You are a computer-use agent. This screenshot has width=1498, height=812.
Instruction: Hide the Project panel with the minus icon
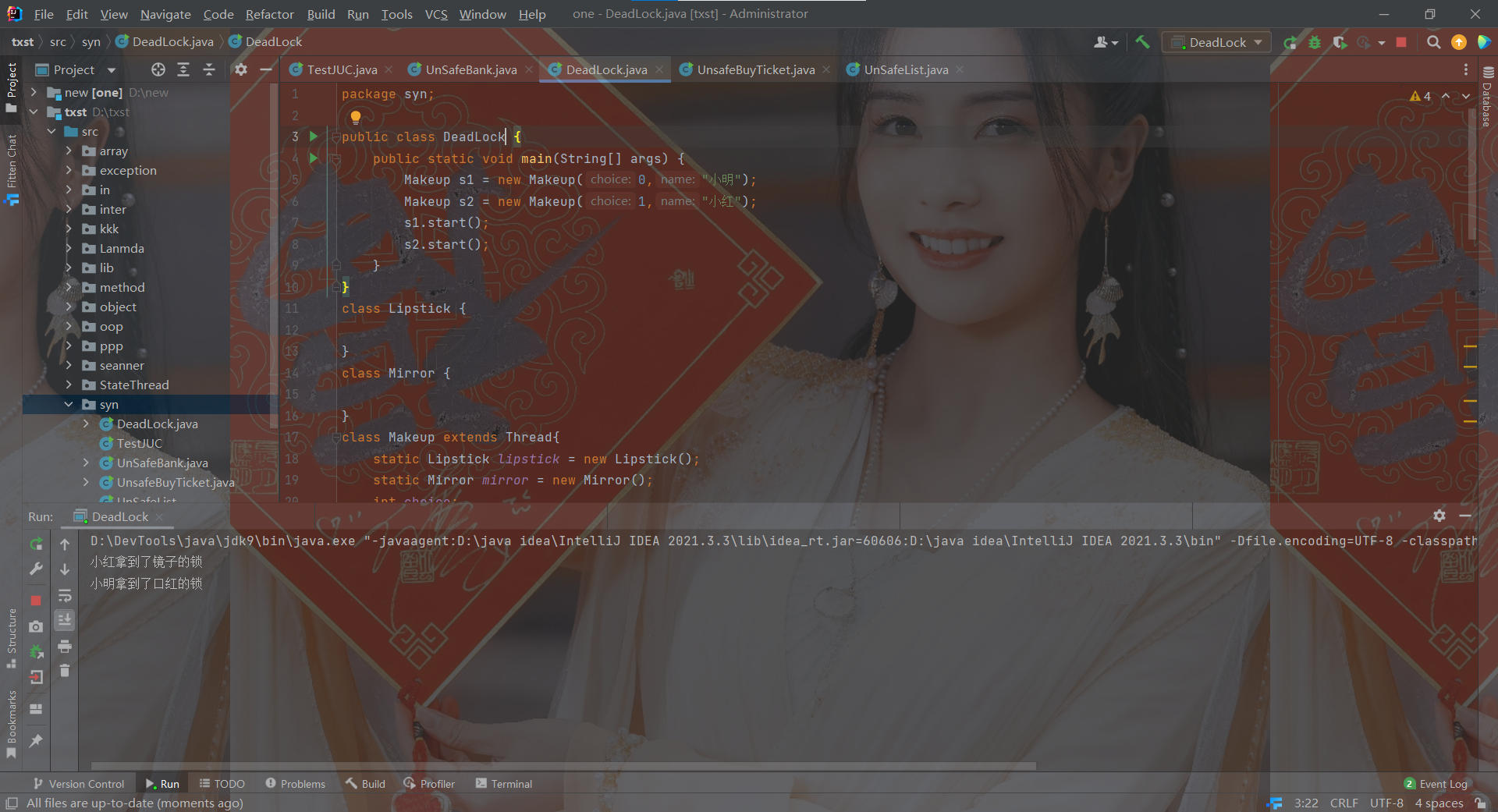(x=265, y=69)
